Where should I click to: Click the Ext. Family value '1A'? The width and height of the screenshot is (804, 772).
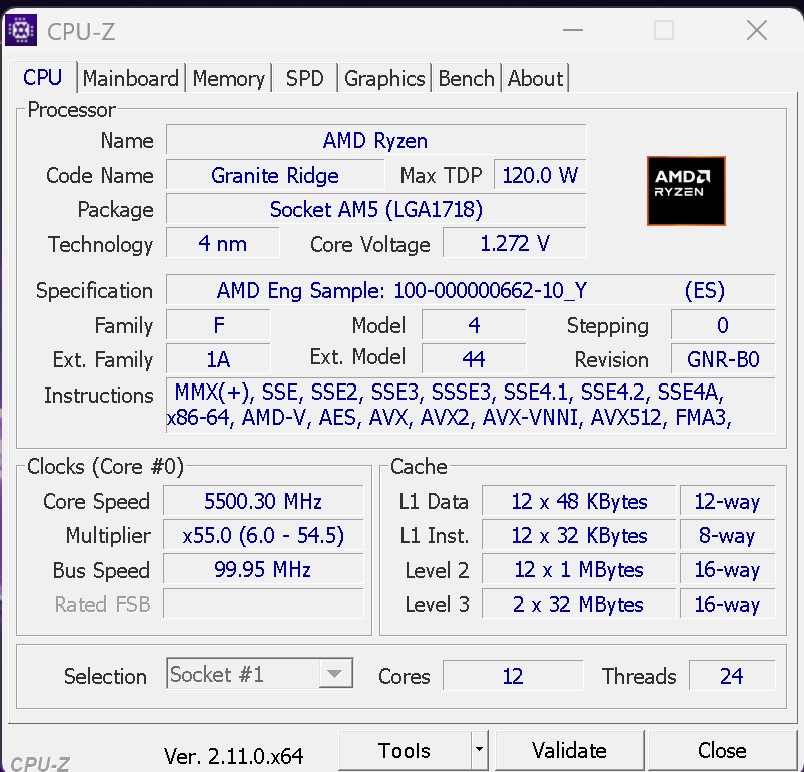[218, 359]
